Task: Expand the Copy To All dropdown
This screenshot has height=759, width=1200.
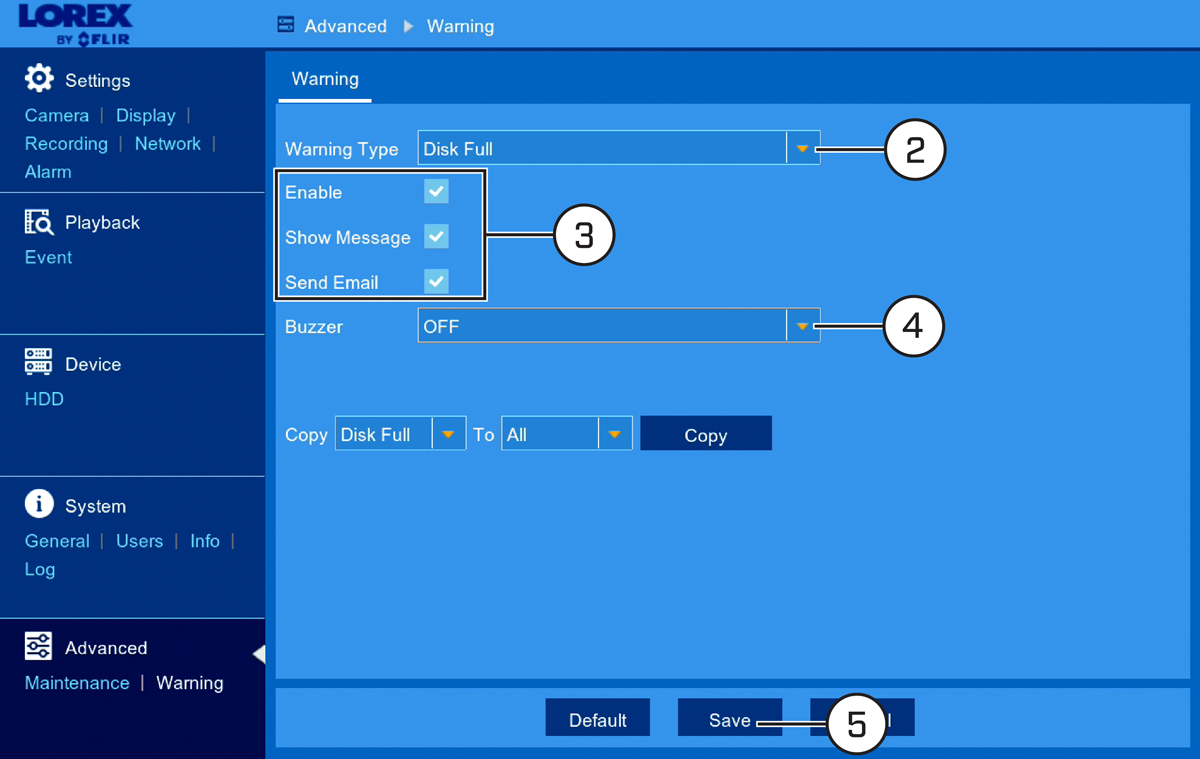Action: click(567, 434)
